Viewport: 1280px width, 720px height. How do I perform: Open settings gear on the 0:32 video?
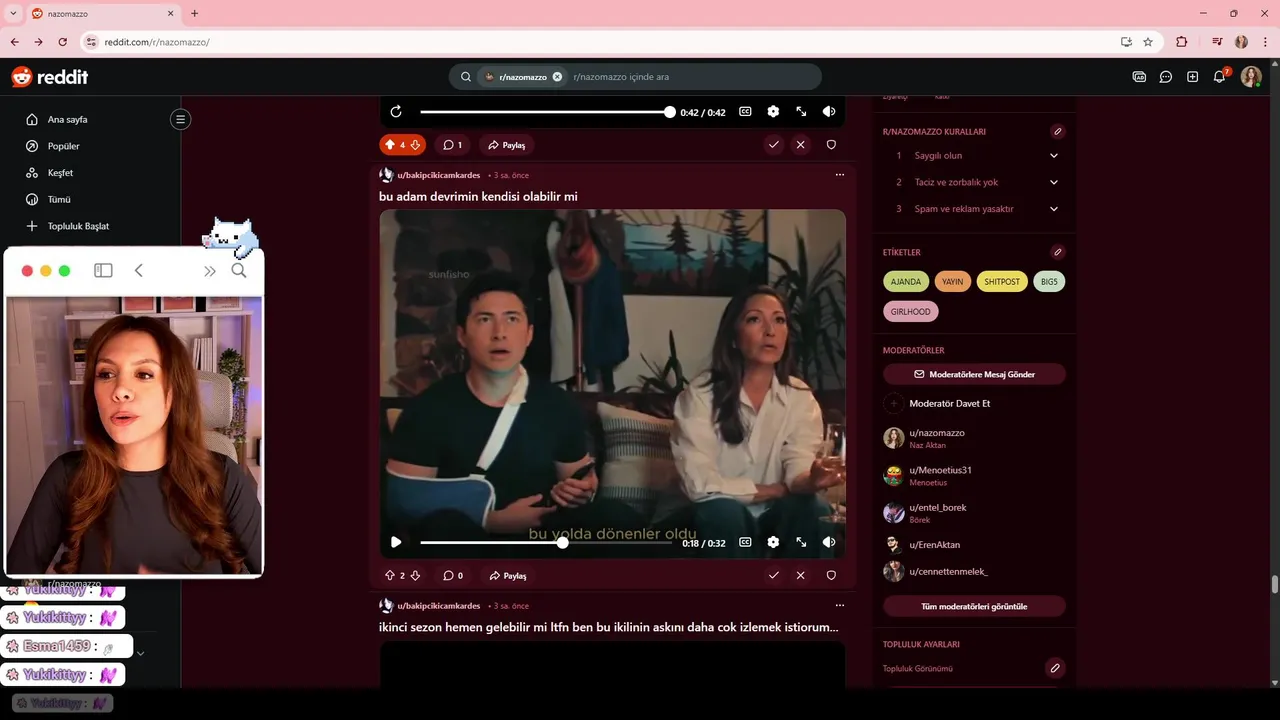(773, 542)
